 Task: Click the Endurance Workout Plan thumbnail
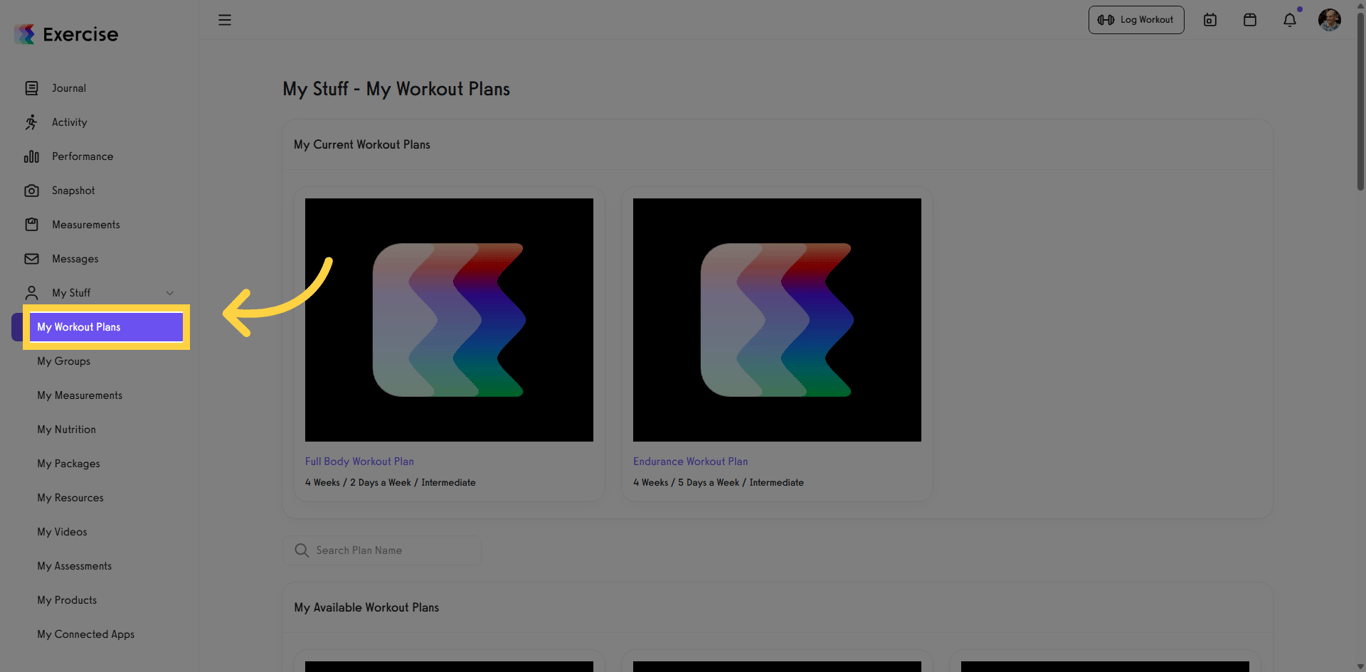(777, 320)
